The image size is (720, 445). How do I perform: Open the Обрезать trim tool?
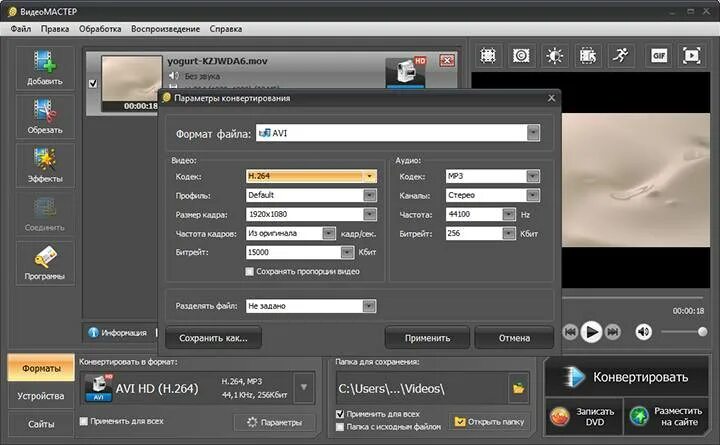(x=45, y=116)
